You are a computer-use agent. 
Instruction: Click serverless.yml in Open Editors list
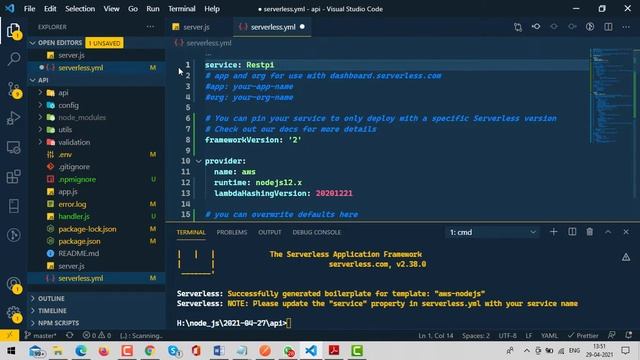point(81,68)
